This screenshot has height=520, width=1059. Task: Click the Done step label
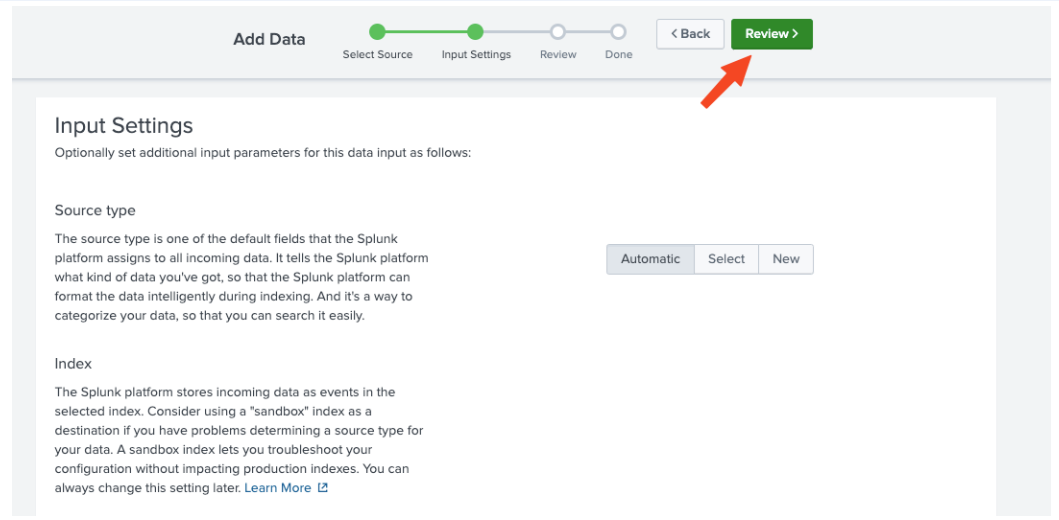coord(618,55)
